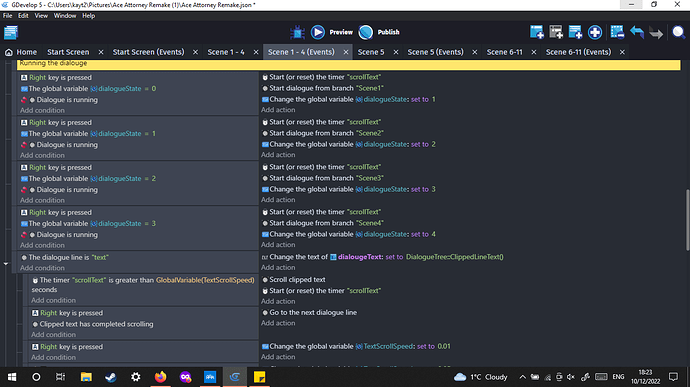Click the Publish globe icon
The height and width of the screenshot is (387, 690).
pyautogui.click(x=366, y=32)
